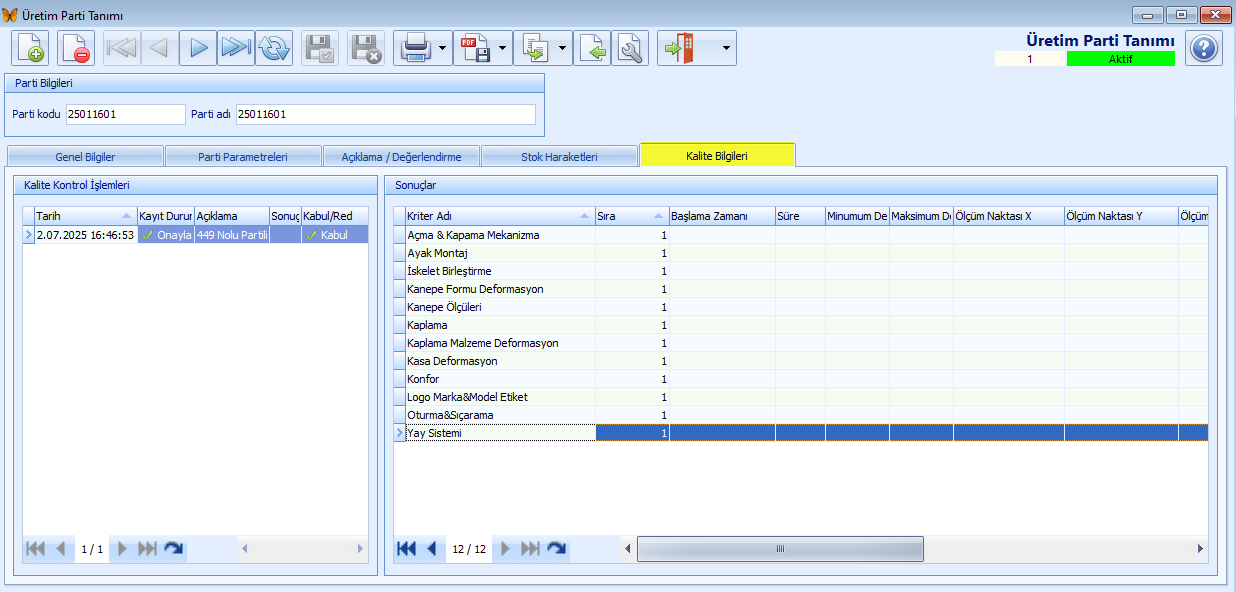Viewport: 1236px width, 592px height.
Task: Click the delete record icon with minus
Action: [x=76, y=48]
